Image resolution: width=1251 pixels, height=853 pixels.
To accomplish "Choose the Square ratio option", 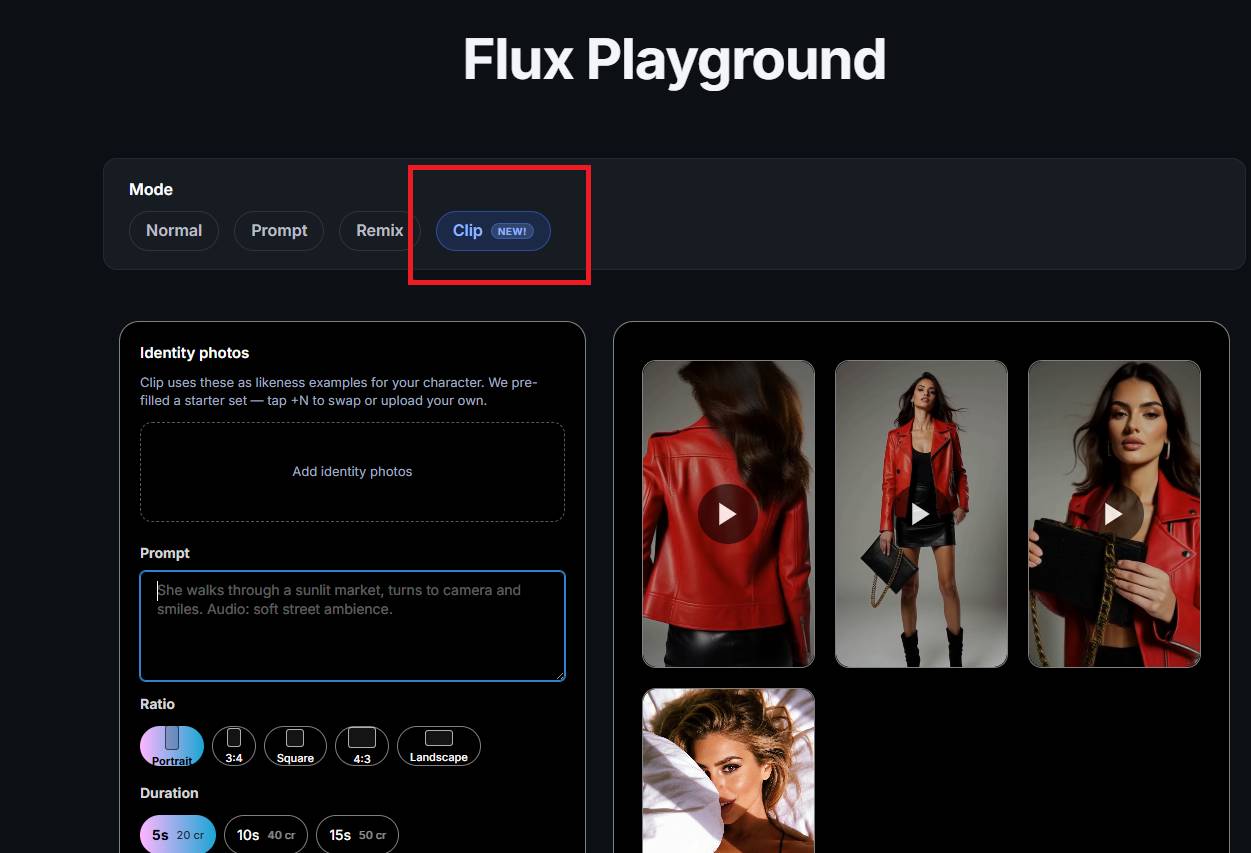I will point(295,746).
